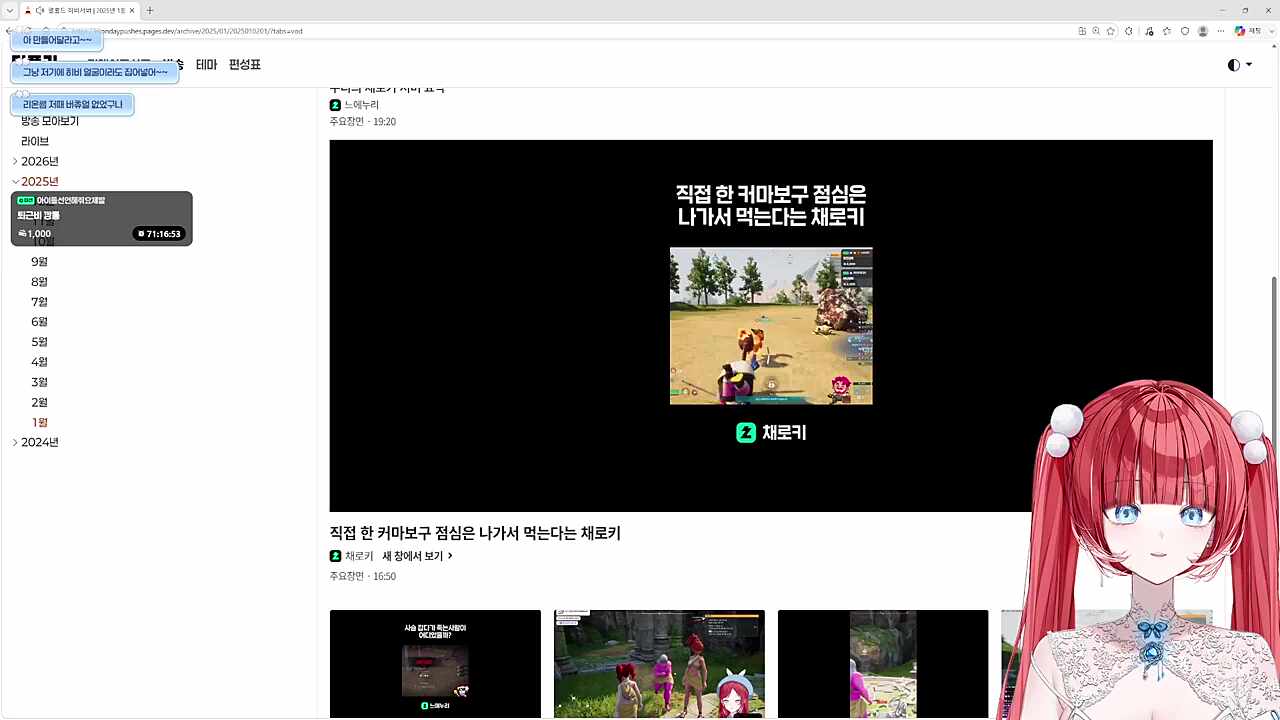The image size is (1280, 720).
Task: Click the green icon beside 느에누리
Action: click(x=335, y=105)
